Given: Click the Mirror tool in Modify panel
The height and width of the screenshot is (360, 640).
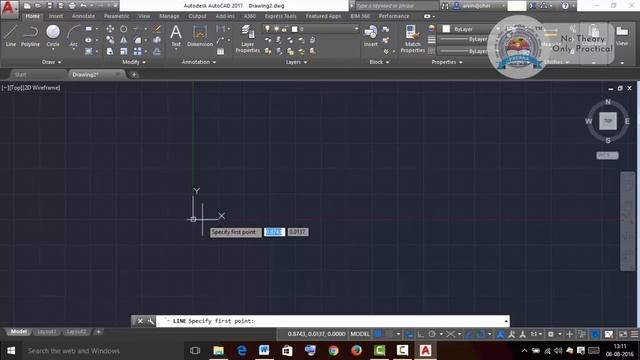Looking at the screenshot, I should pyautogui.click(x=123, y=40).
